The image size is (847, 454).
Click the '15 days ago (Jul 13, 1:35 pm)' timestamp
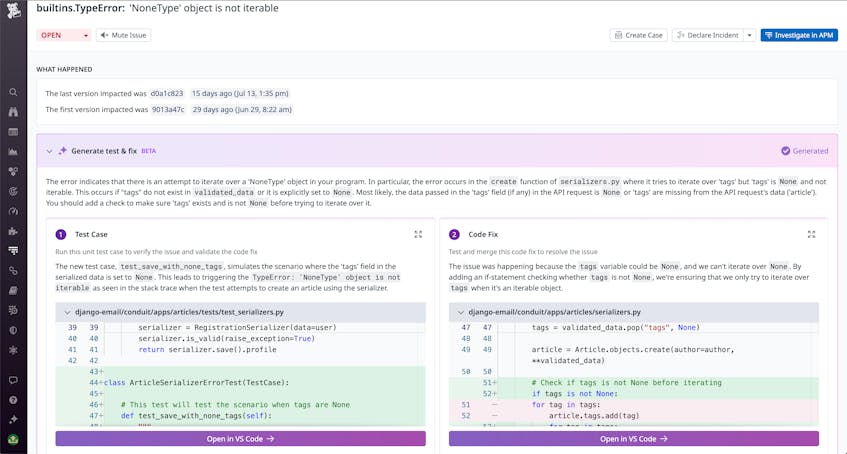pyautogui.click(x=240, y=94)
